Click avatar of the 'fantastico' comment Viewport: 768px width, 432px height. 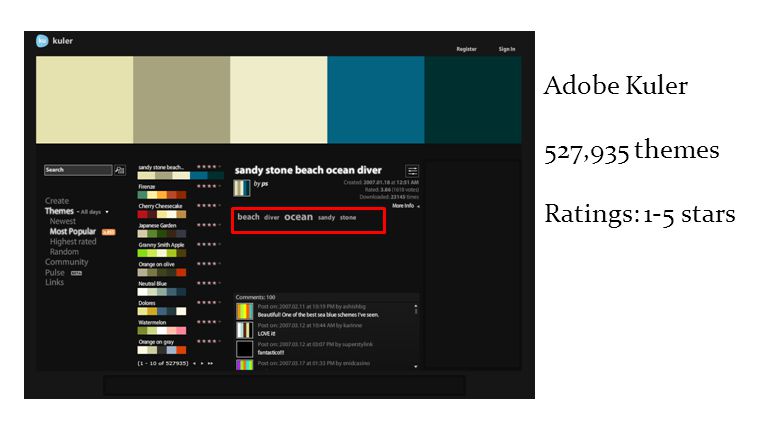[x=244, y=349]
